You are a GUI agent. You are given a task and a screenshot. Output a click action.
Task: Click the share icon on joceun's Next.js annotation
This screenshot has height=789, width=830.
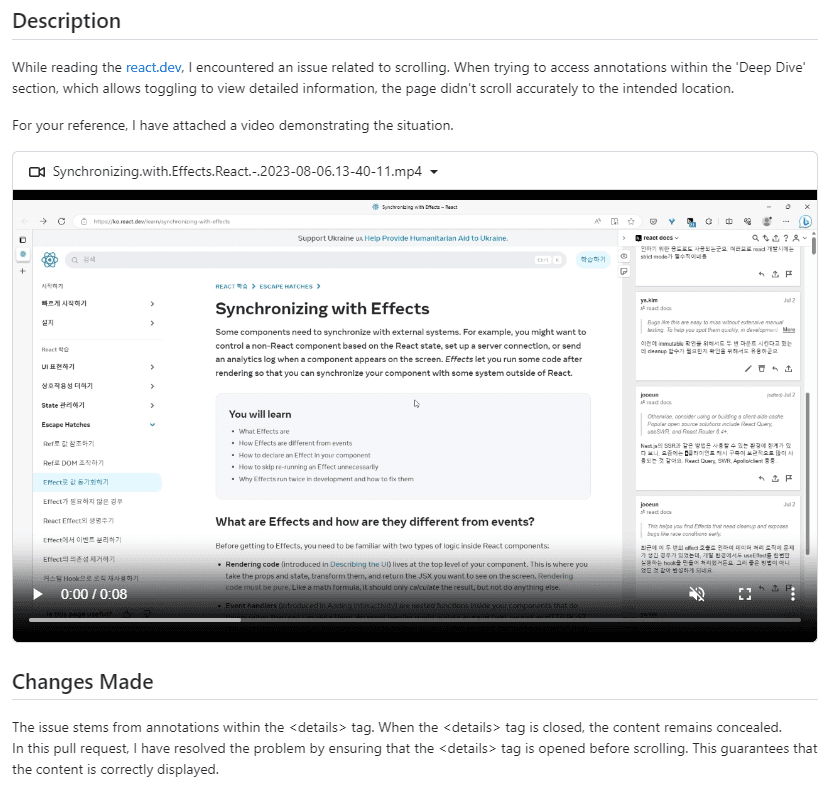point(775,478)
